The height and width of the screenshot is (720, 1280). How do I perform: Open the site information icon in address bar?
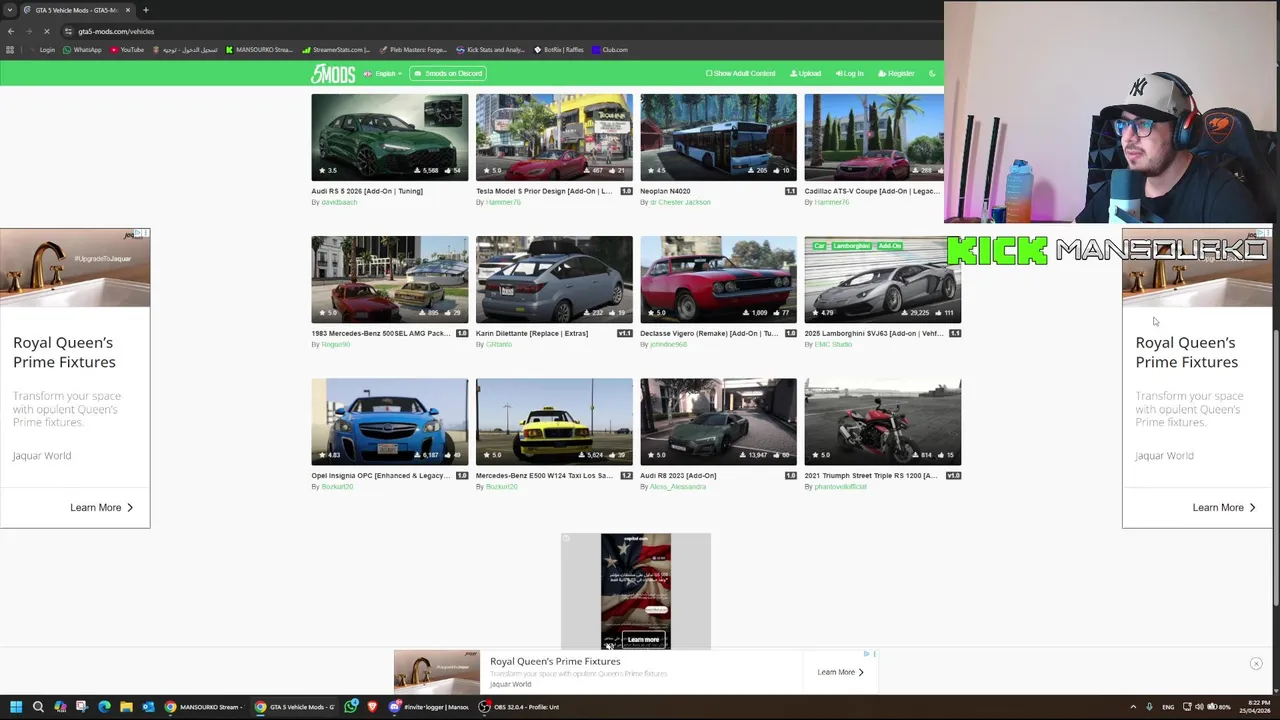[68, 31]
